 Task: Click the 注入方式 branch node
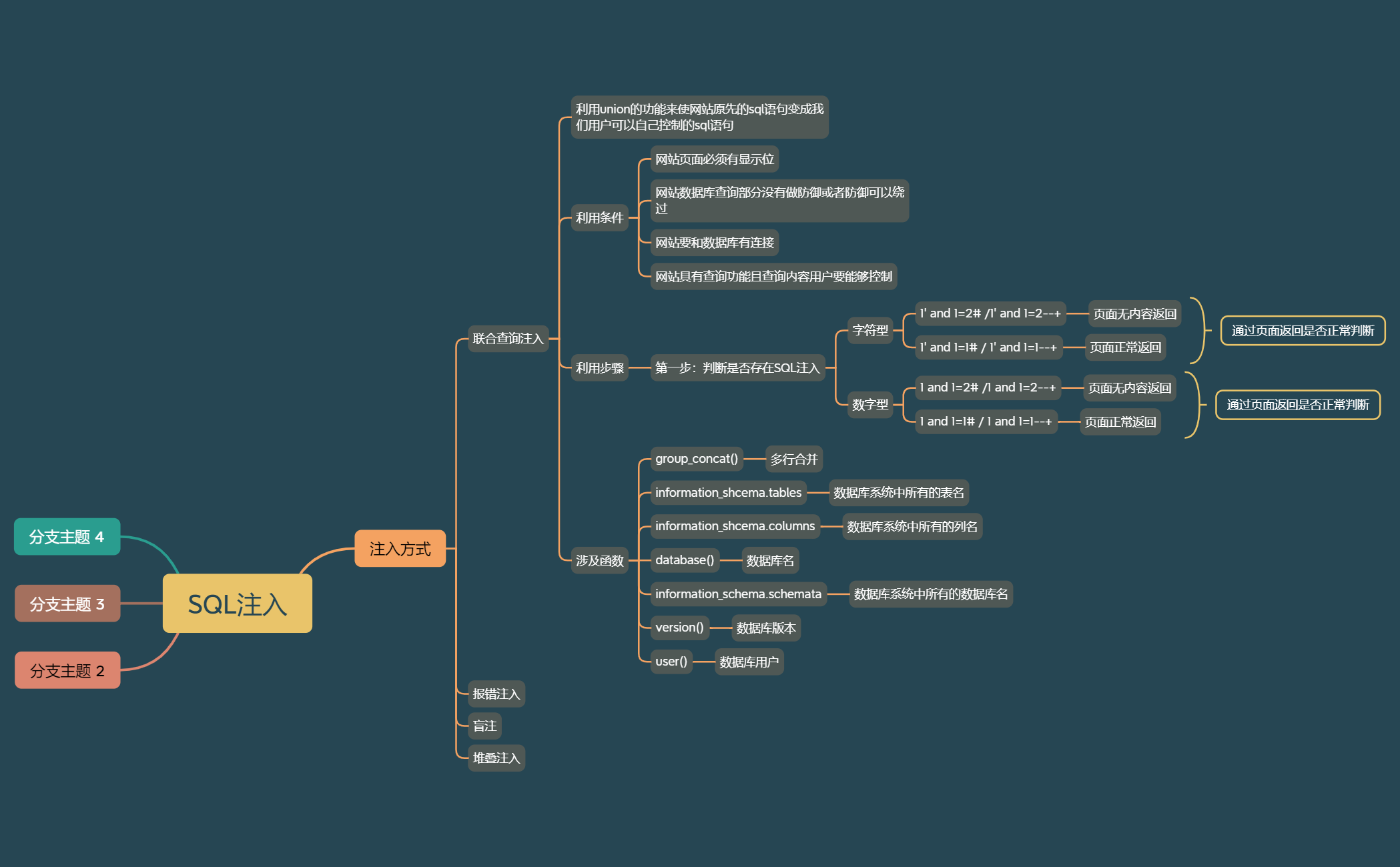pos(400,549)
